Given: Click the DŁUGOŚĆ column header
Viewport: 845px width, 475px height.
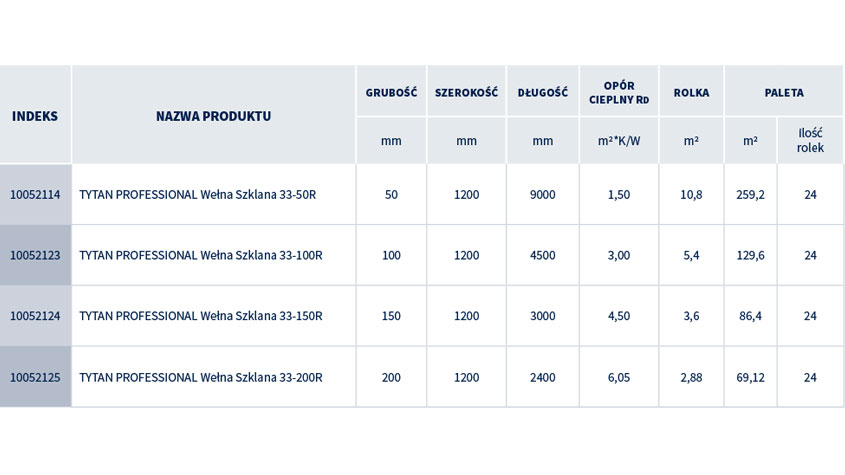Looking at the screenshot, I should pos(542,93).
